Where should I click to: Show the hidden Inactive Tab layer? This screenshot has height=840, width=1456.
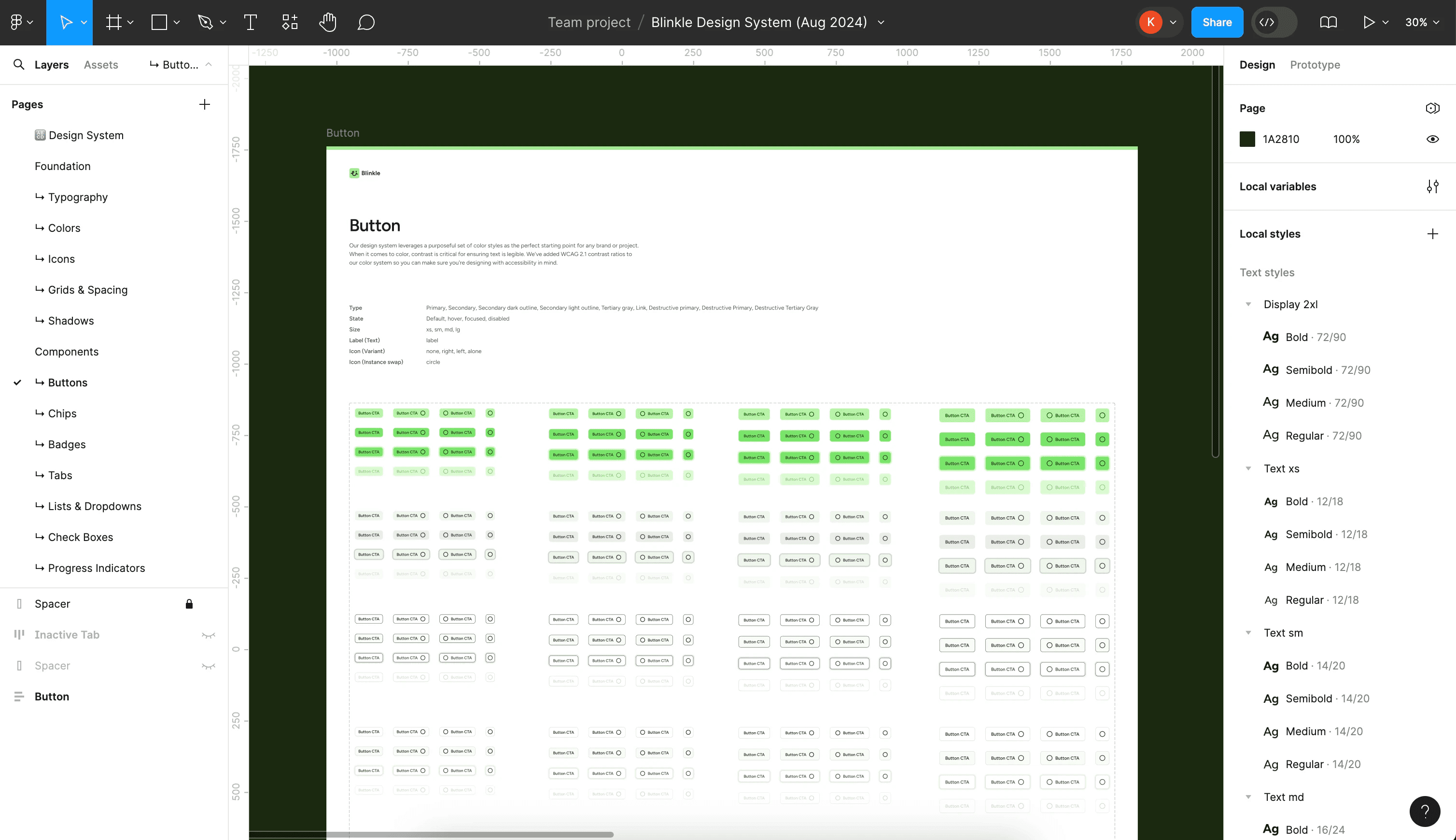click(x=208, y=635)
